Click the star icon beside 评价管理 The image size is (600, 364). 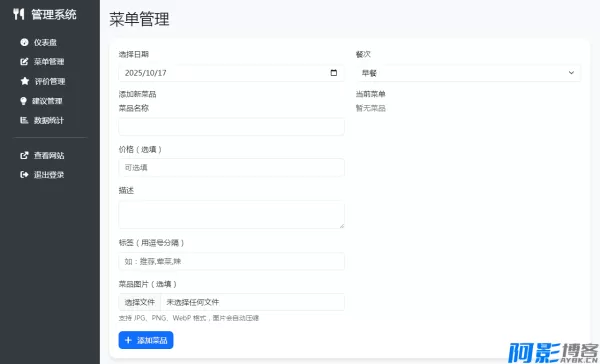point(24,81)
